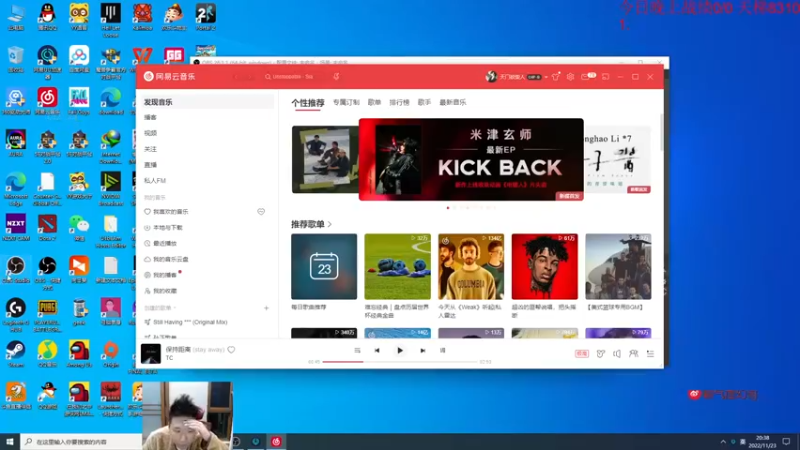Screen dimensions: 800x450
Task: Switch to 个性推荐 tab
Action: [308, 103]
